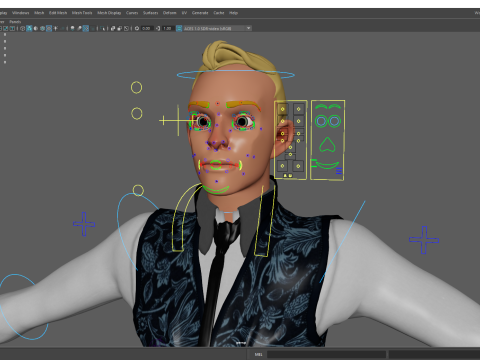Select the blue cross control near right shoulder

(x=424, y=240)
